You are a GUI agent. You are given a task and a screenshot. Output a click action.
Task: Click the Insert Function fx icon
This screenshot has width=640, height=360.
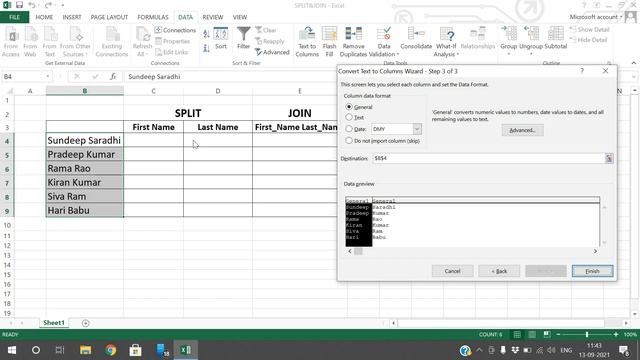[x=113, y=76]
